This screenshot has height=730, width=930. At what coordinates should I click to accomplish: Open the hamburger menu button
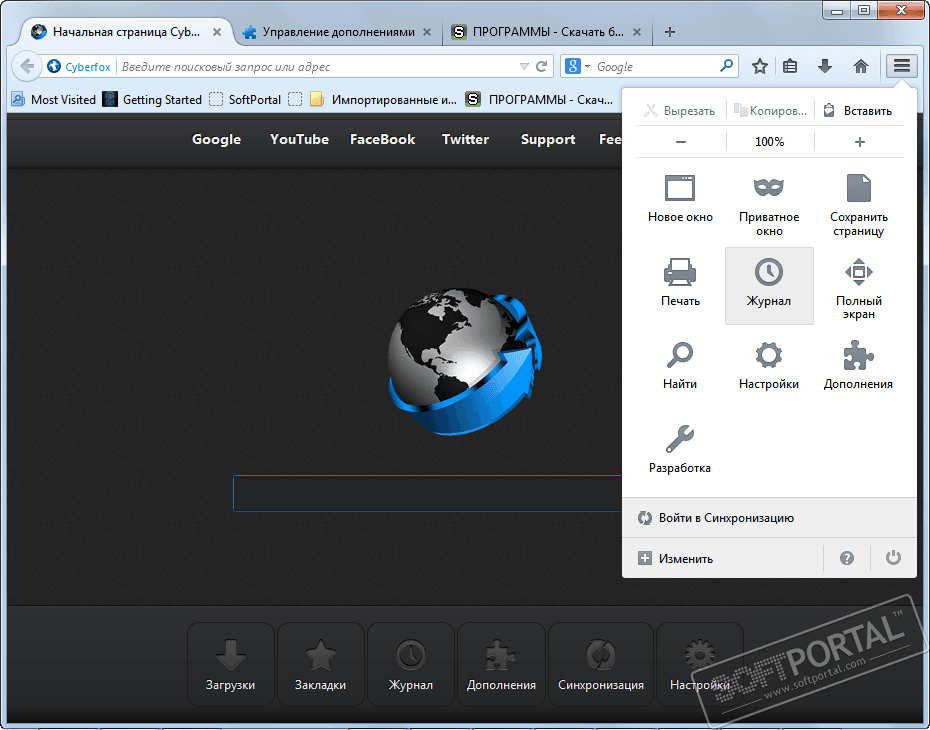pos(902,66)
